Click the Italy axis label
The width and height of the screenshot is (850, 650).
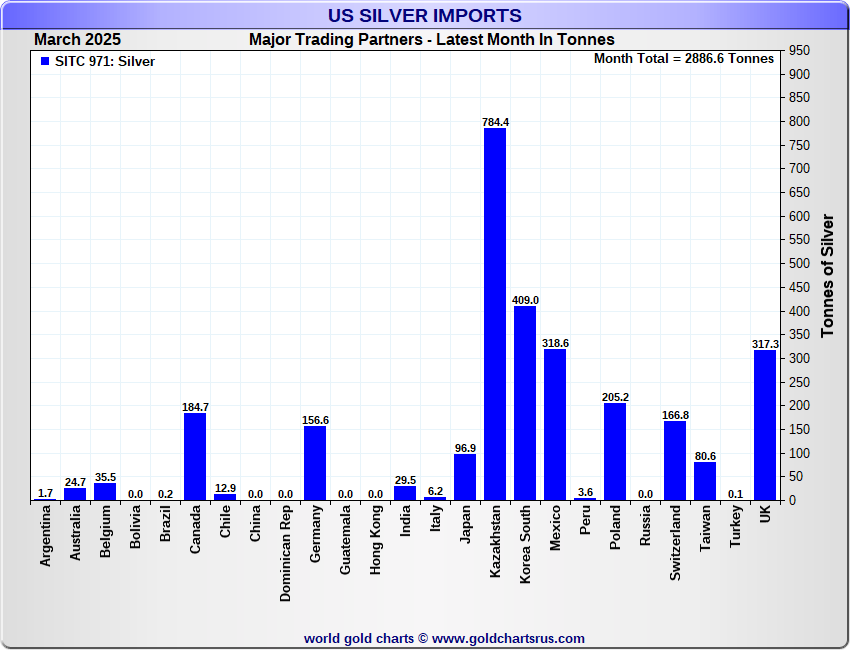[435, 518]
